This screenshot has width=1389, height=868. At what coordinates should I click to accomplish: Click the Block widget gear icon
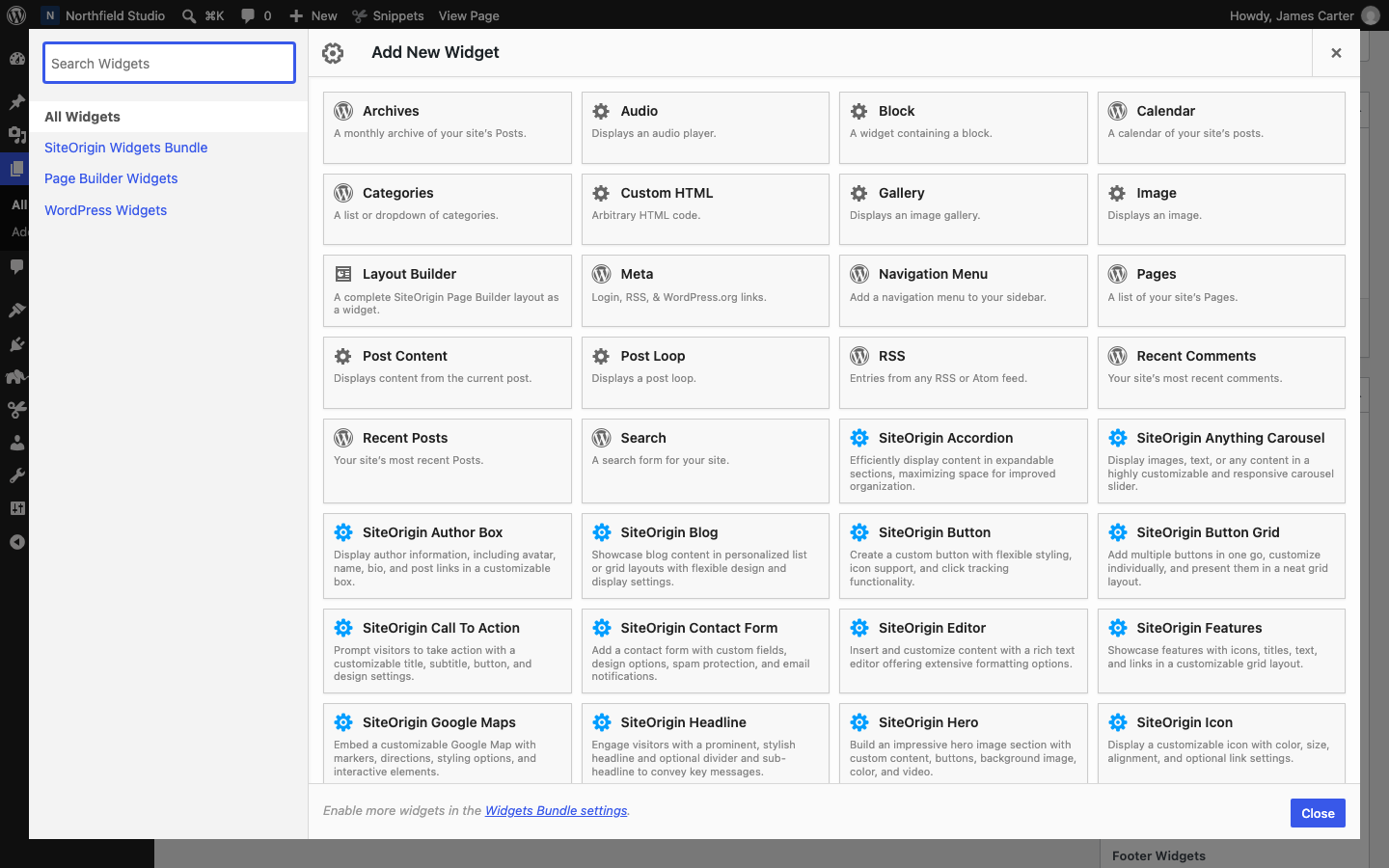[858, 111]
